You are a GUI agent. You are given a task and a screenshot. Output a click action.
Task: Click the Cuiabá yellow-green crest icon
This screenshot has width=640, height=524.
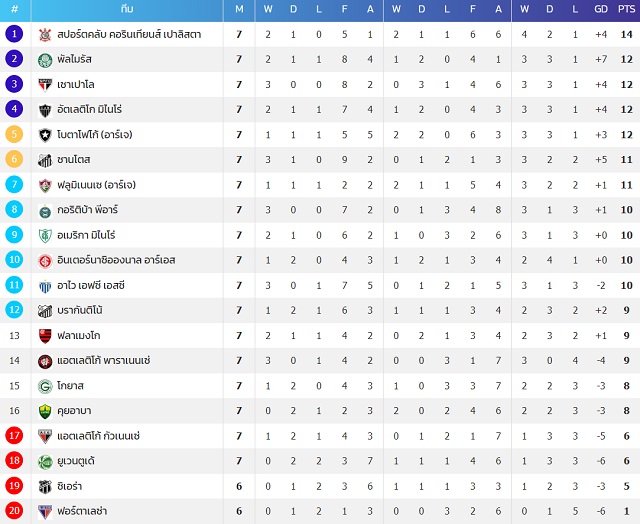45,411
